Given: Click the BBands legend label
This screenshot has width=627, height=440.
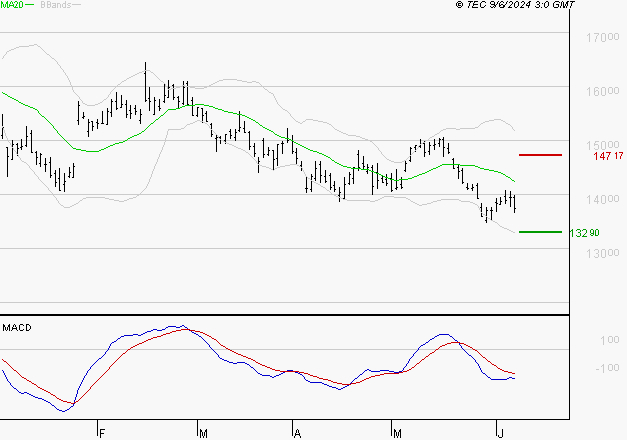Looking at the screenshot, I should (x=56, y=4).
